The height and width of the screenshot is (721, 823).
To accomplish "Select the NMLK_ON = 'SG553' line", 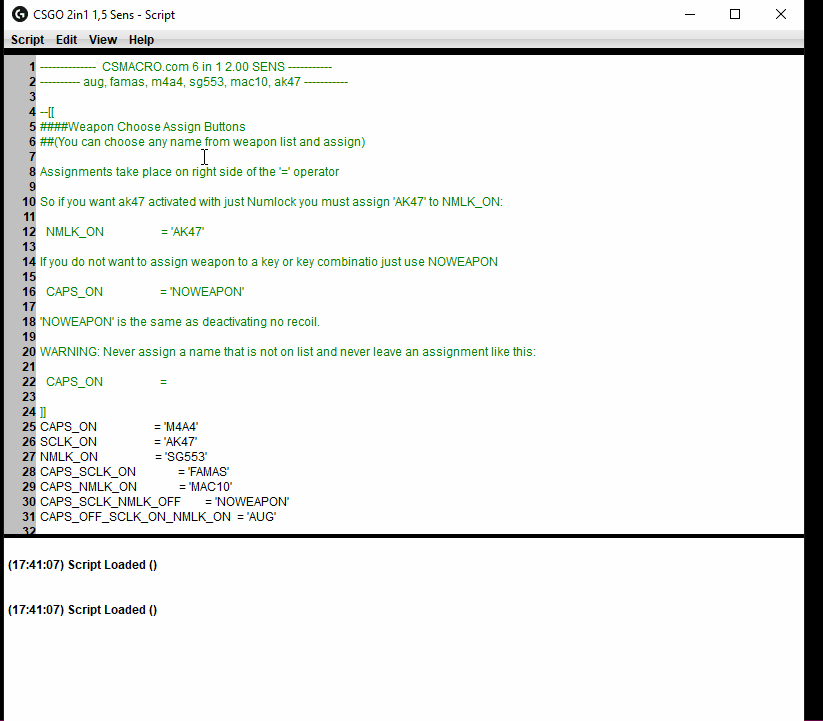I will tap(123, 457).
